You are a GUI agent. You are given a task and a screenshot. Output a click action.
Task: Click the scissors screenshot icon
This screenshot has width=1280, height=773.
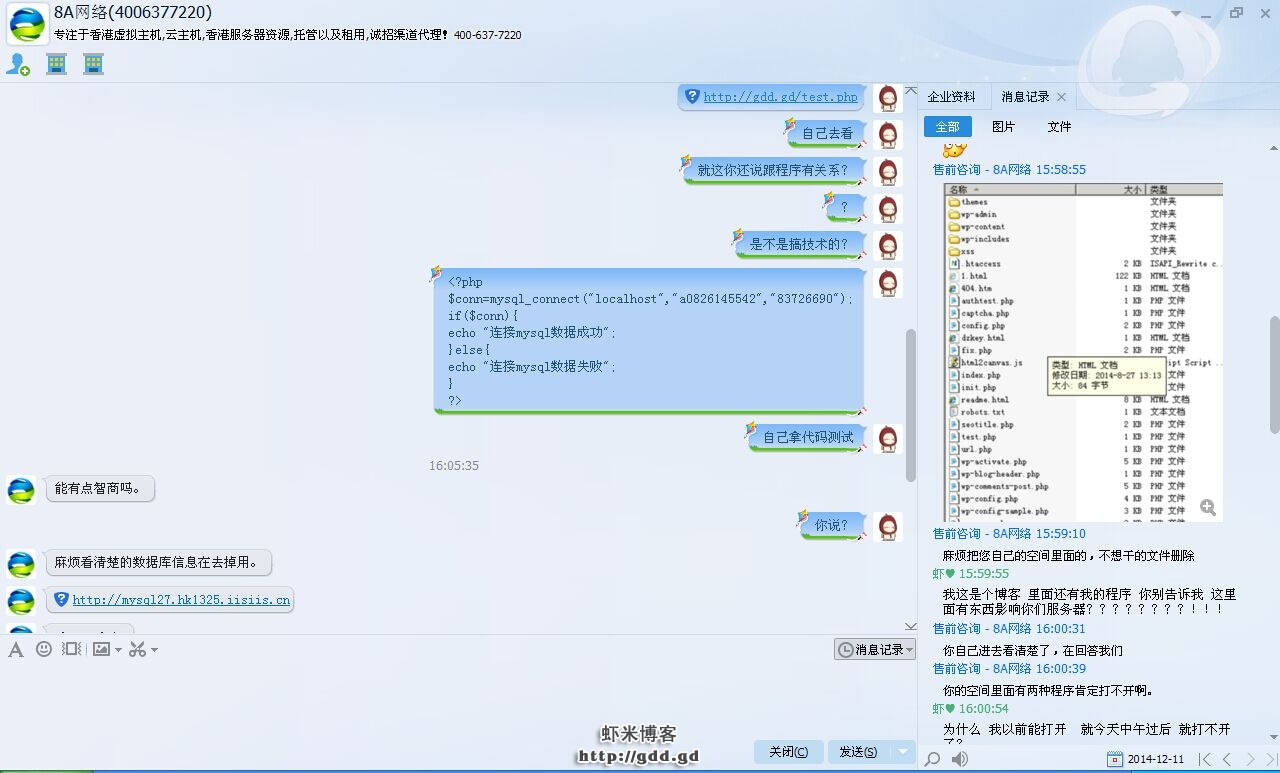click(x=137, y=650)
